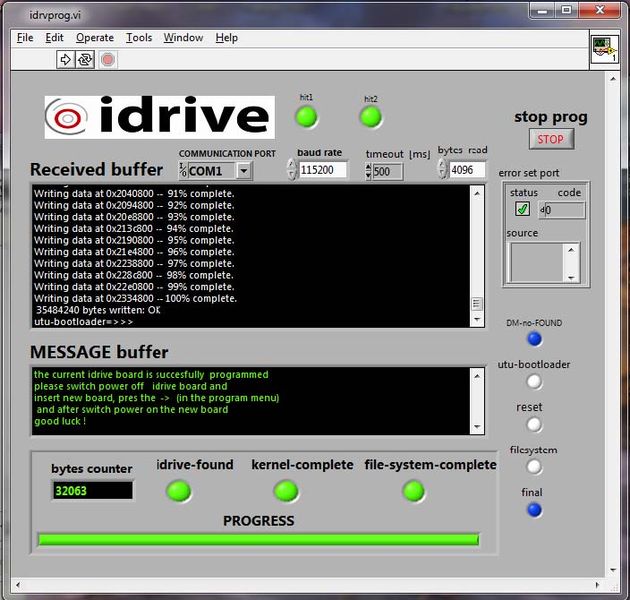Open the Operate menu
Viewport: 630px width, 600px height.
point(95,38)
